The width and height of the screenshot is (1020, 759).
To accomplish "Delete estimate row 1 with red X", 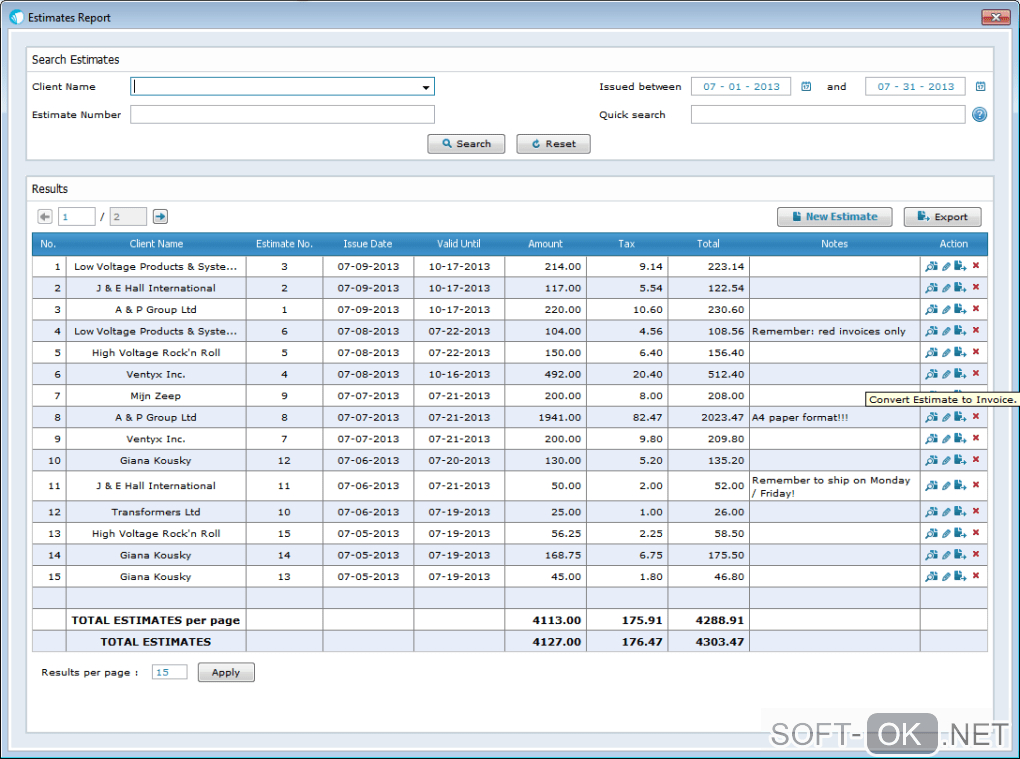I will coord(976,266).
